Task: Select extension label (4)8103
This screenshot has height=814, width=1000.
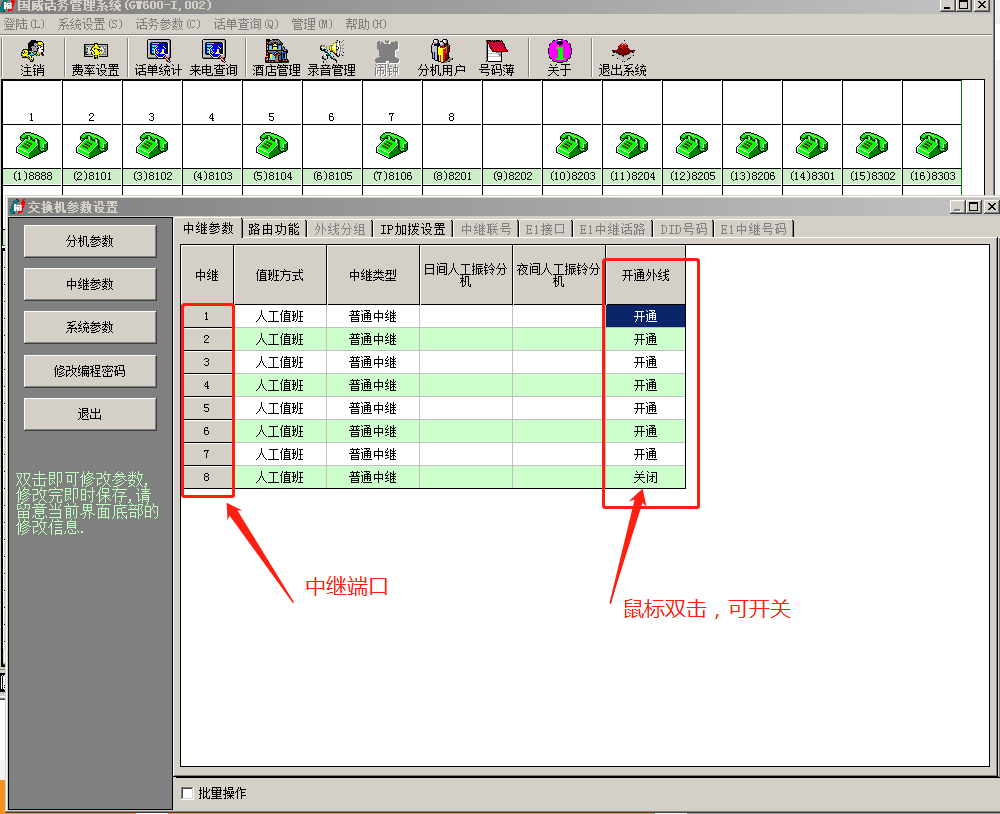Action: (x=212, y=176)
